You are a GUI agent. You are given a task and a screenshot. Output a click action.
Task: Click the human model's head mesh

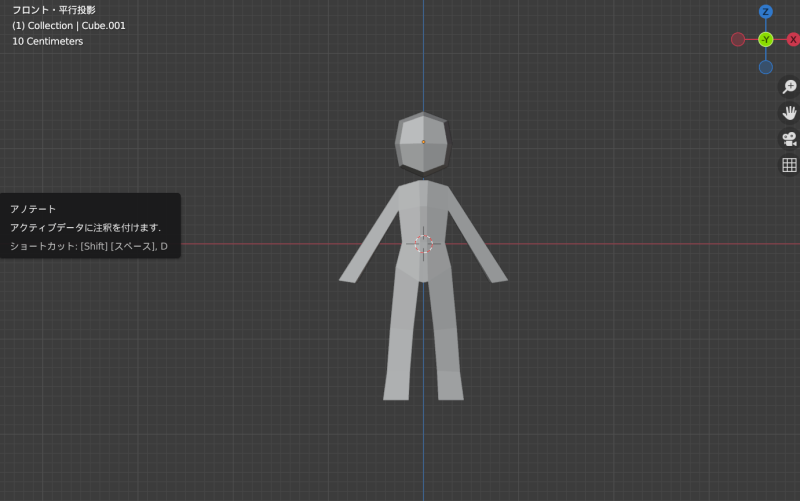pyautogui.click(x=423, y=144)
